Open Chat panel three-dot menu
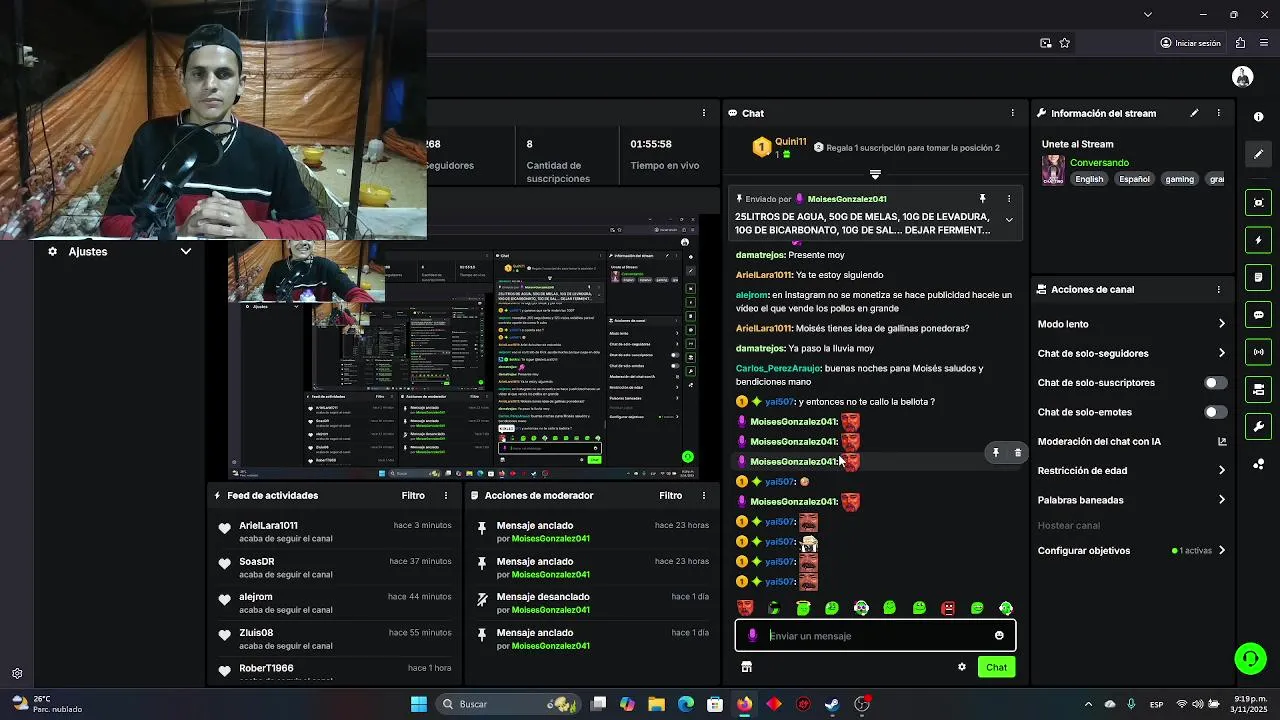 click(1012, 113)
